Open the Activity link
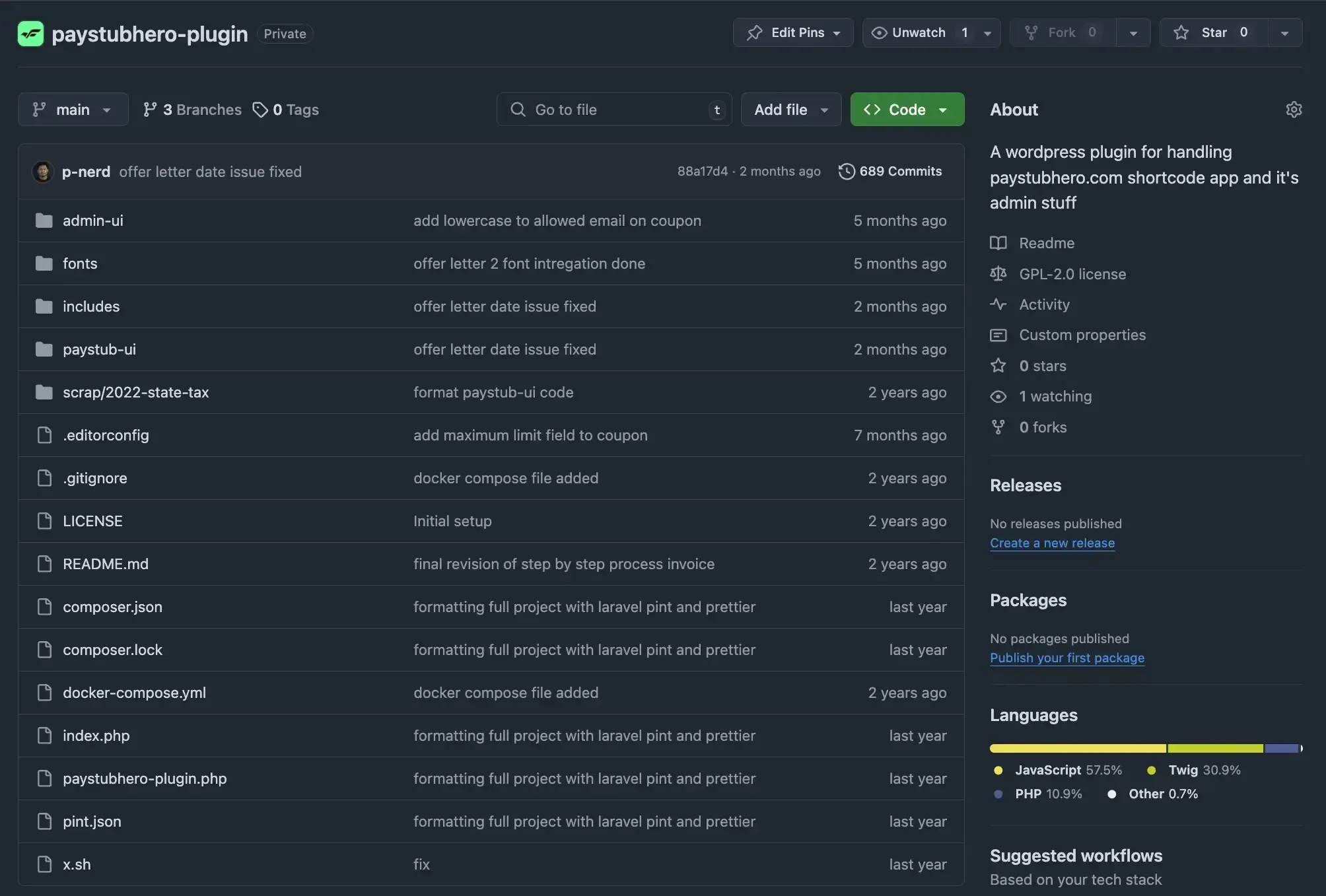Image resolution: width=1326 pixels, height=896 pixels. click(1044, 304)
